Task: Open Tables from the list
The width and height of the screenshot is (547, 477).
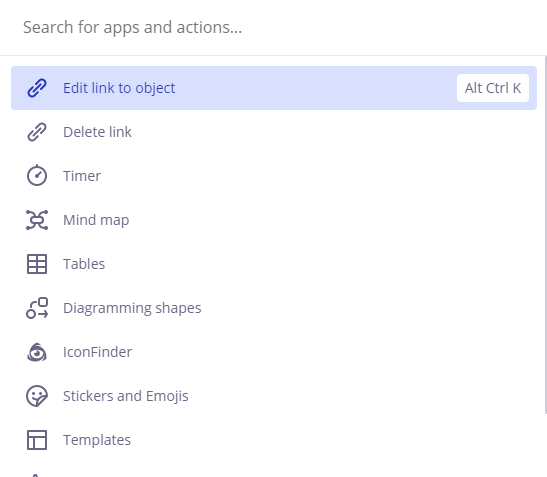Action: tap(274, 264)
